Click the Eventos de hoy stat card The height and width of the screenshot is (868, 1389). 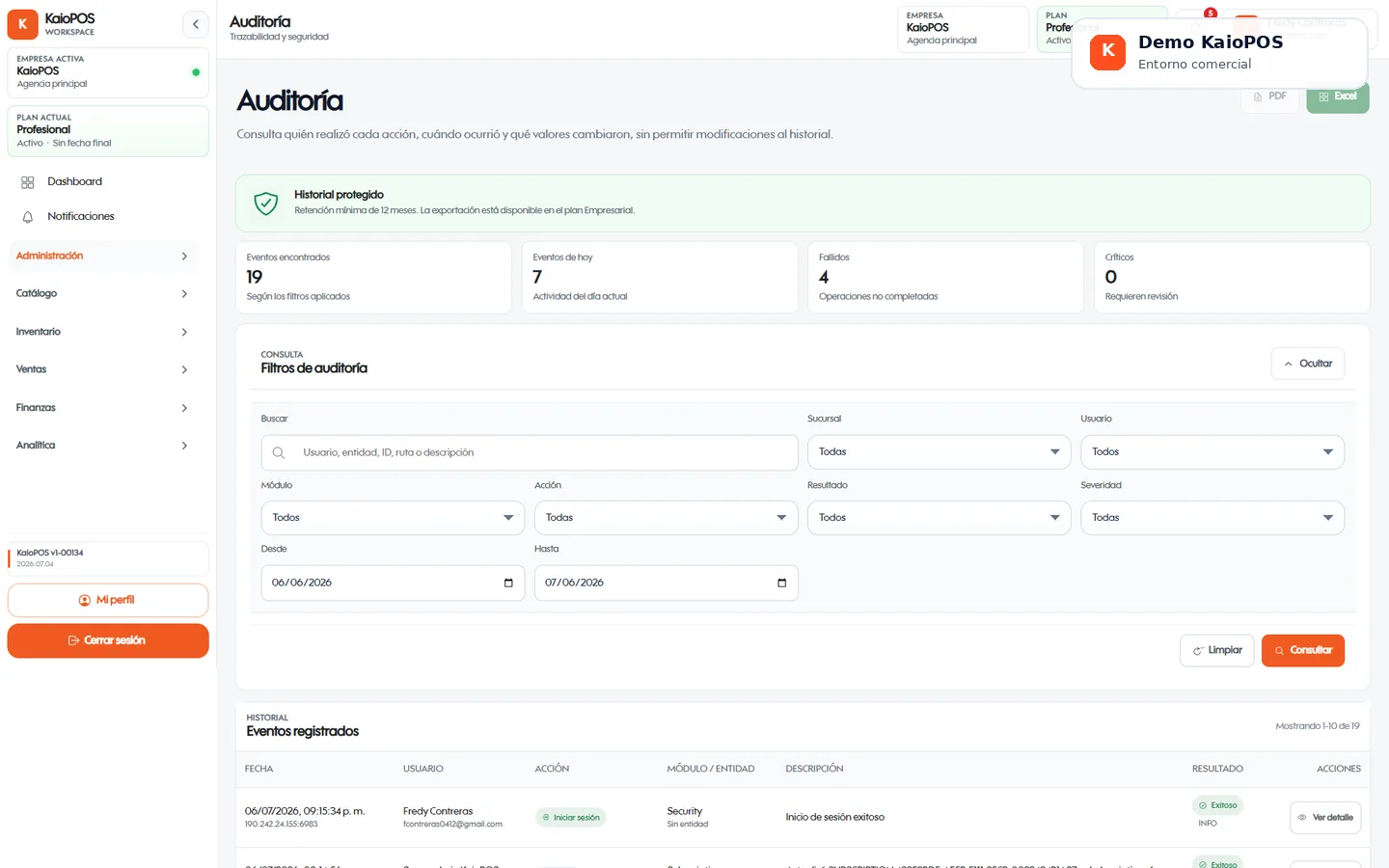point(660,278)
